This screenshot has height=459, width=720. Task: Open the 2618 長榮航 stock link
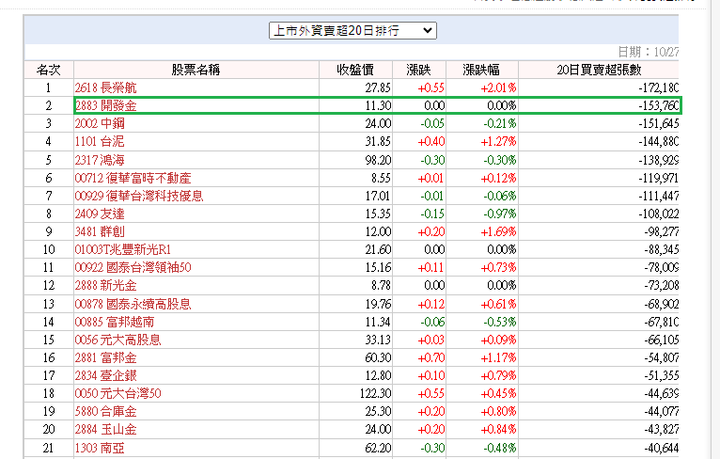[x=106, y=88]
